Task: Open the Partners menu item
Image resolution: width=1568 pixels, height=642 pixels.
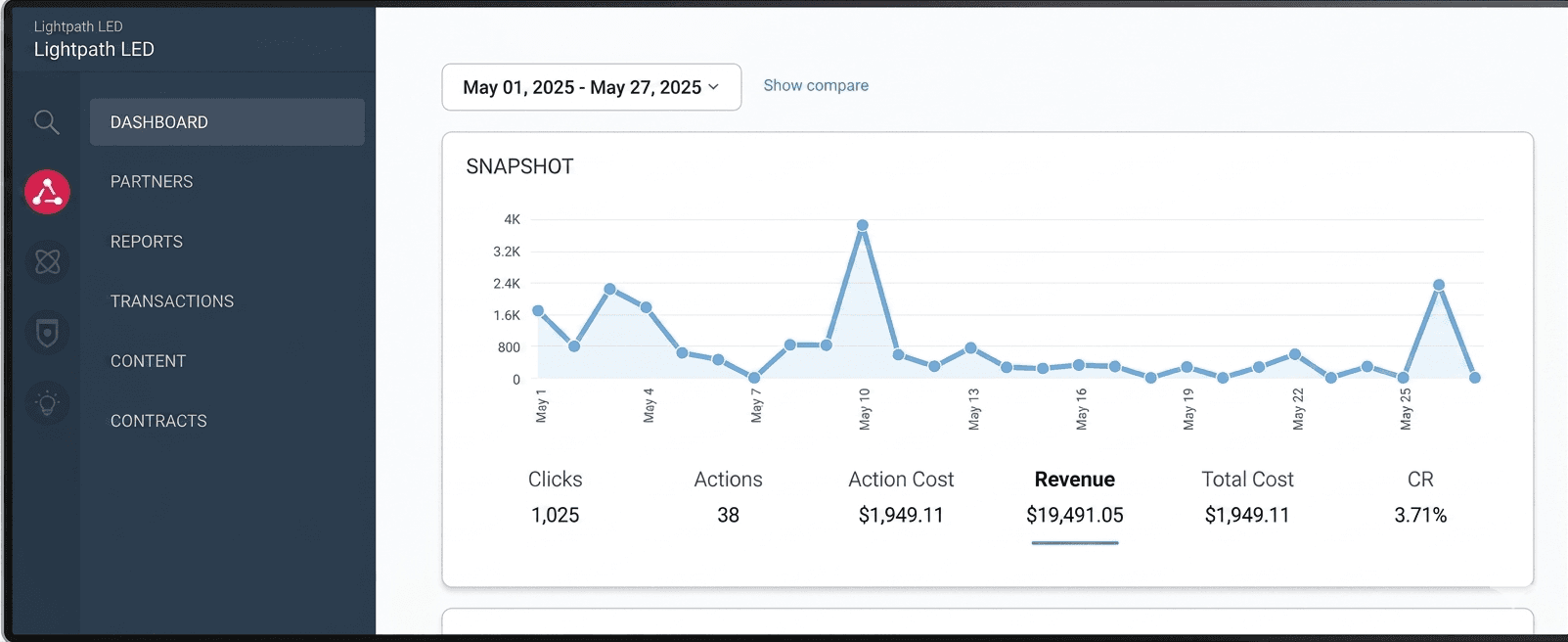Action: (152, 182)
